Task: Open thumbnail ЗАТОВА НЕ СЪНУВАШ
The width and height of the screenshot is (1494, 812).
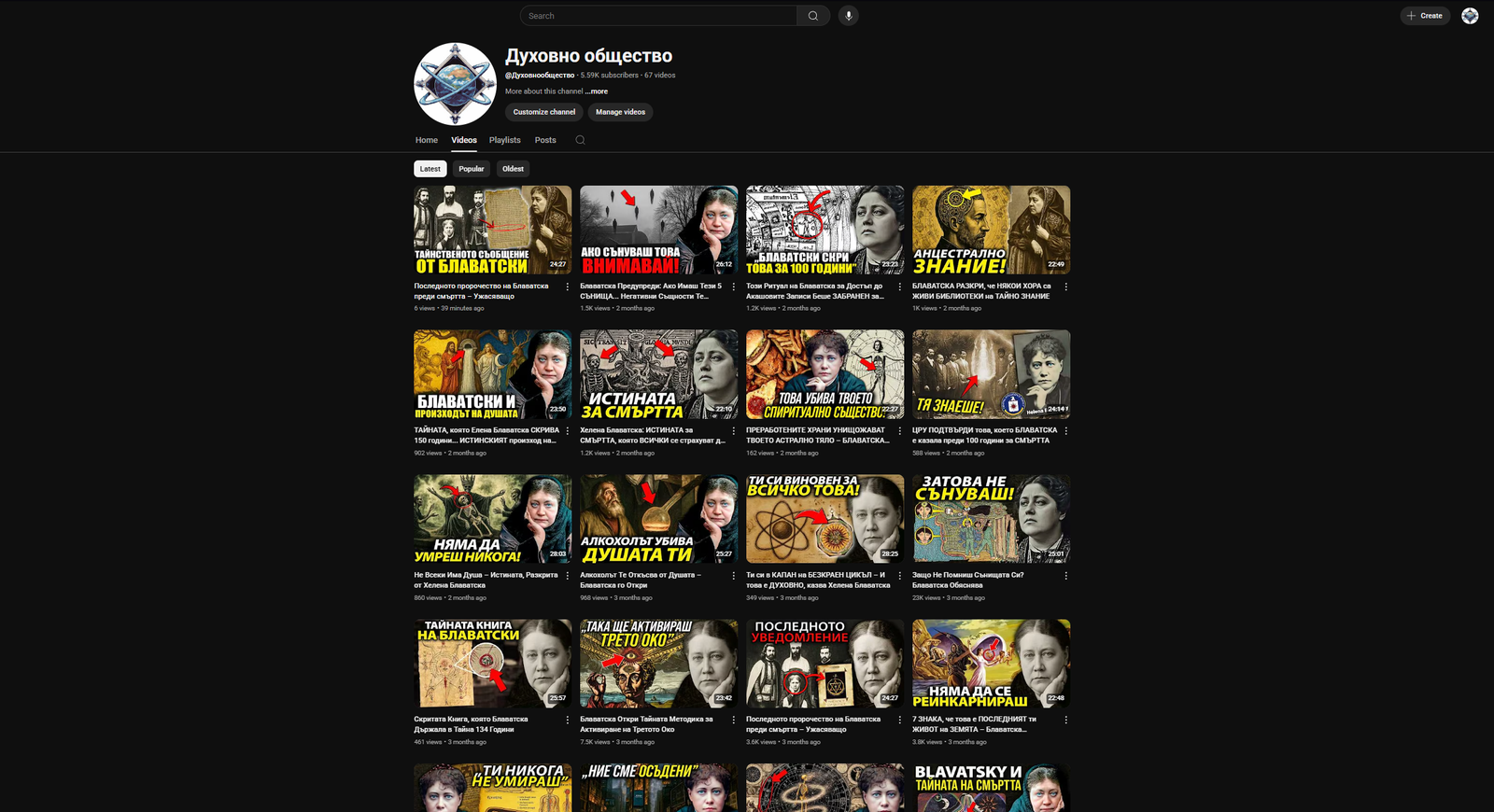Action: (x=992, y=519)
